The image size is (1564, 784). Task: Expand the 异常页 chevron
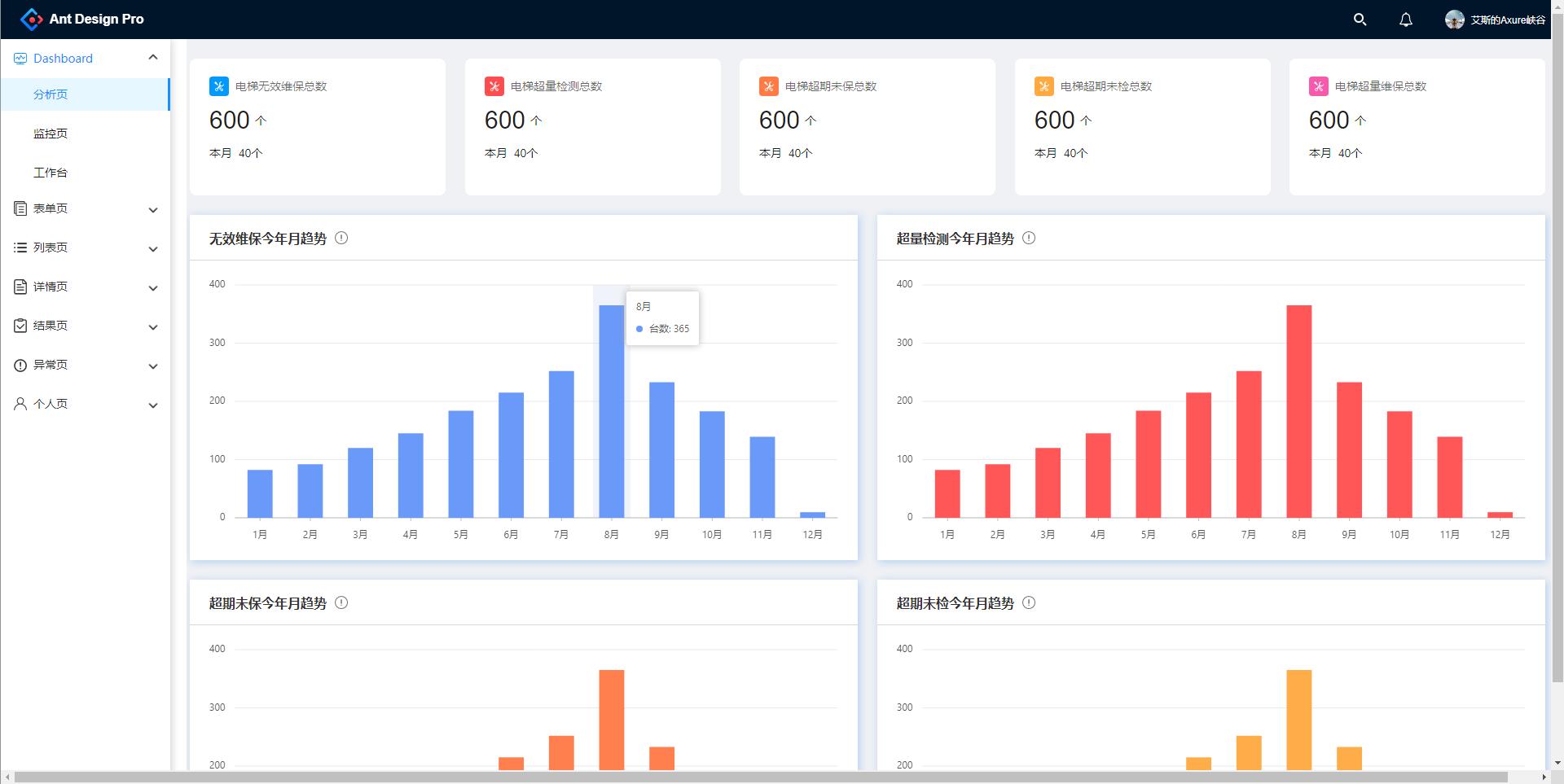coord(153,366)
